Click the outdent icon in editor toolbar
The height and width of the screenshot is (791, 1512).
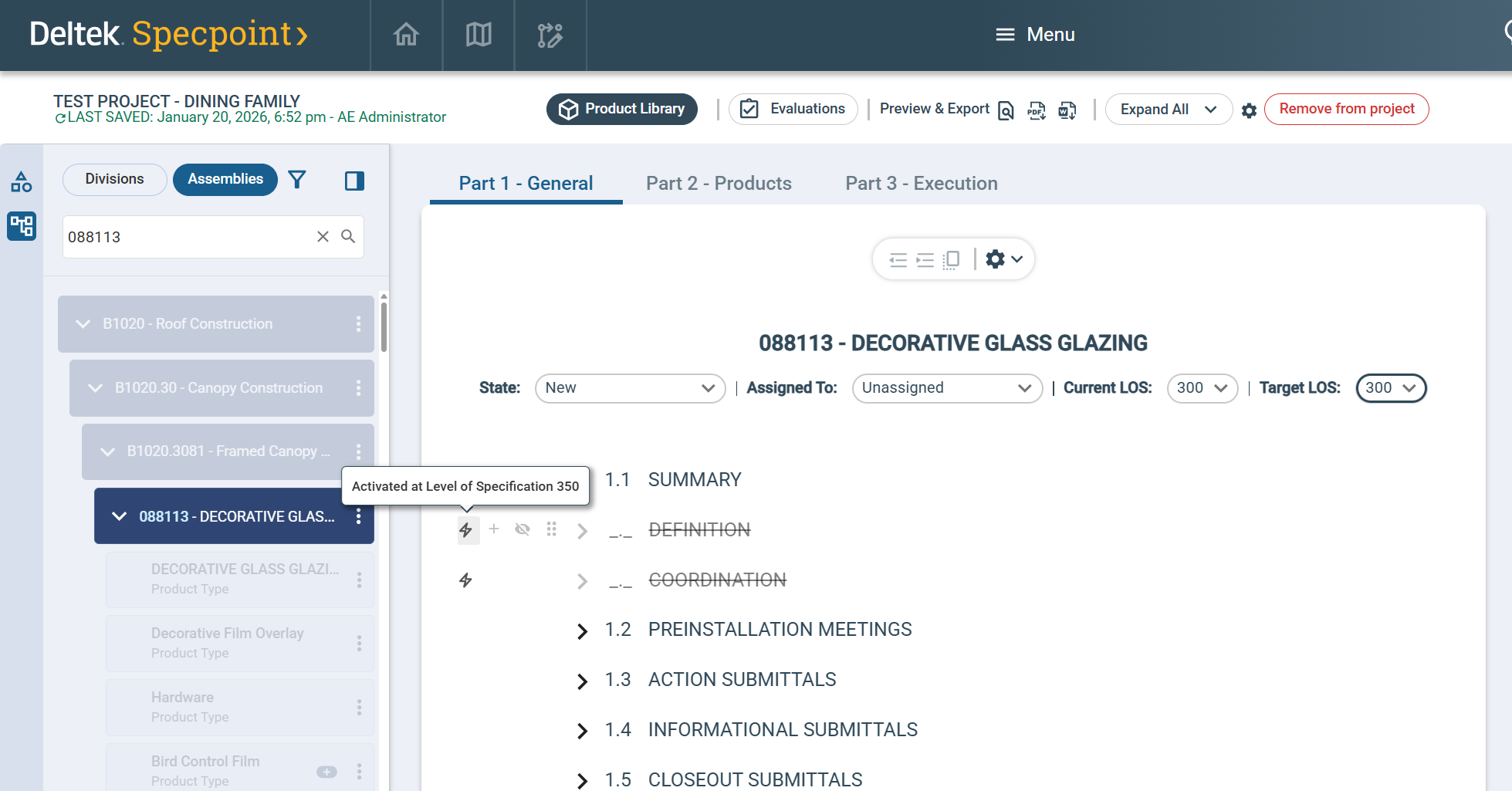[x=898, y=259]
